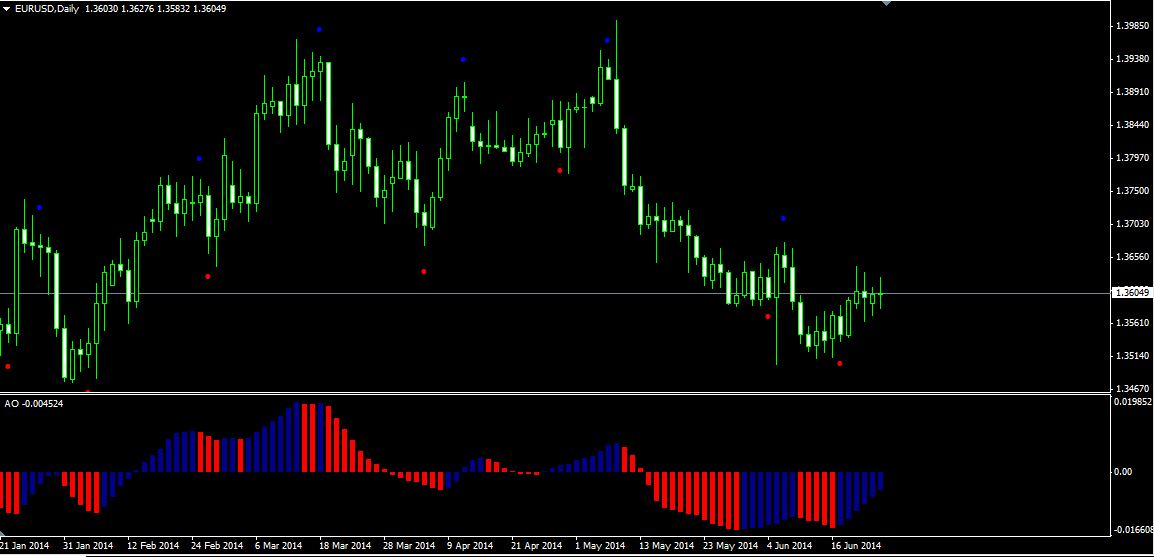
Task: Click the current price tag '1.36049'
Action: point(1132,293)
